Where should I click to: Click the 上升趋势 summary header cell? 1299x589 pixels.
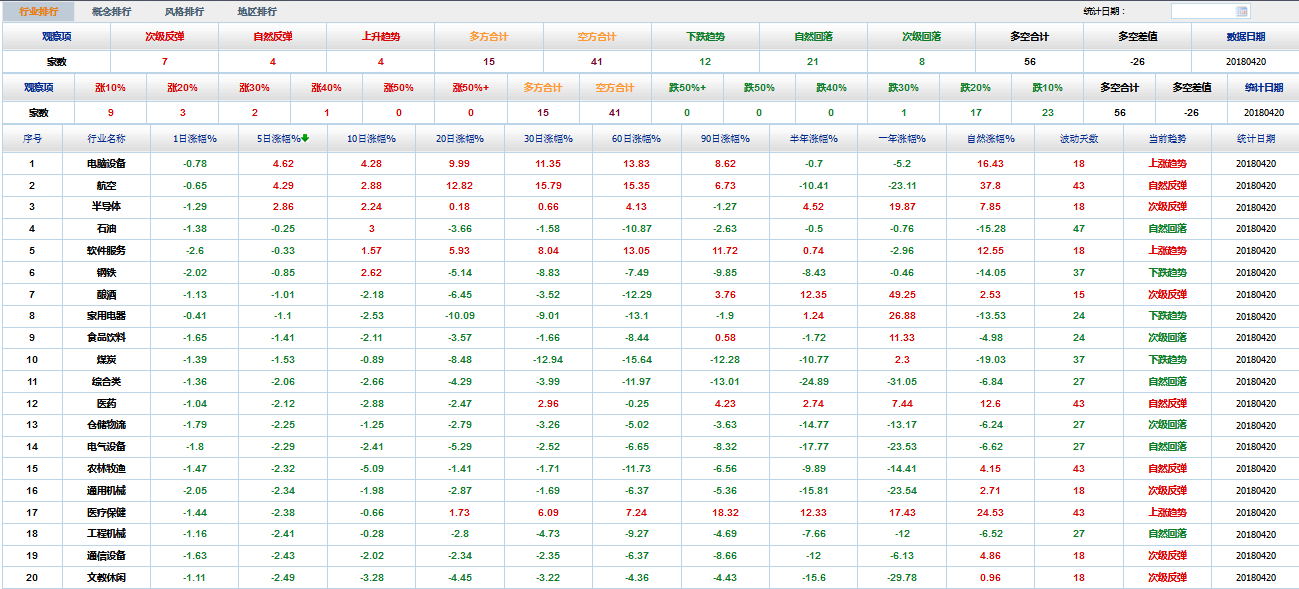(381, 37)
